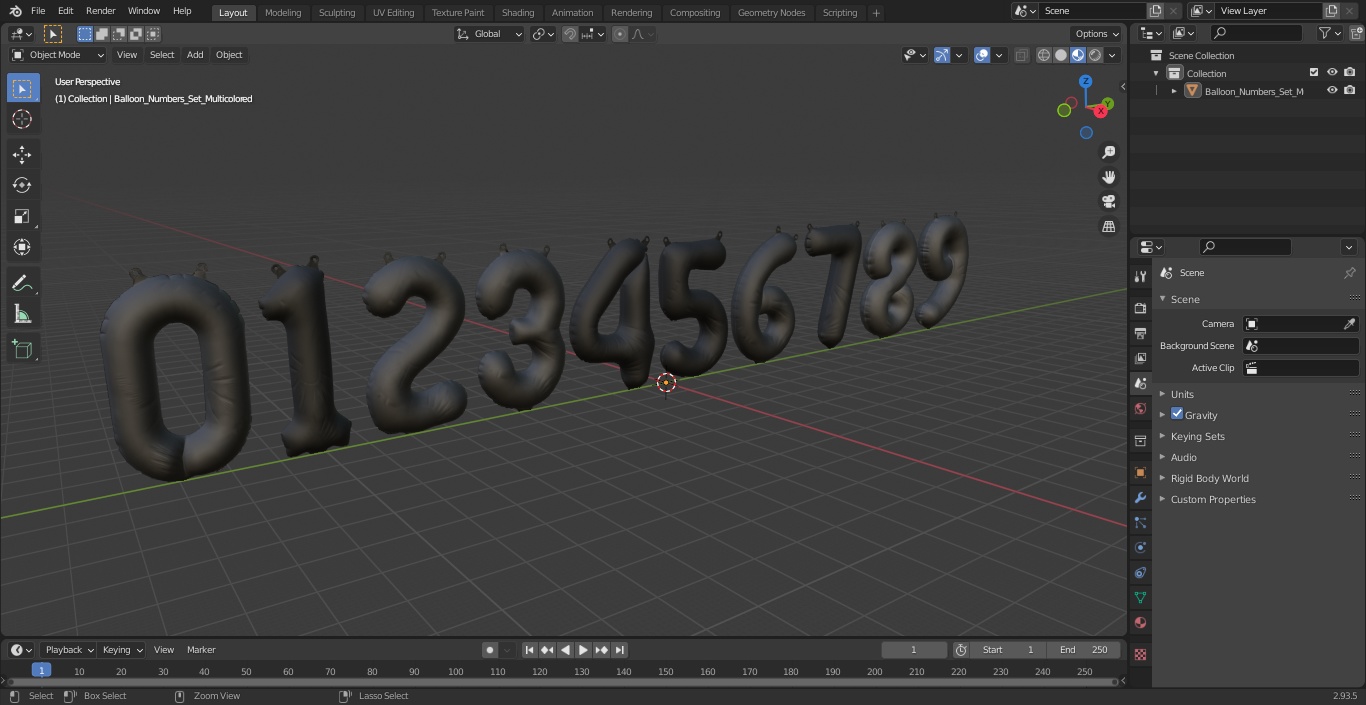This screenshot has height=705, width=1366.
Task: Jump to timeline start frame button
Action: pos(529,650)
